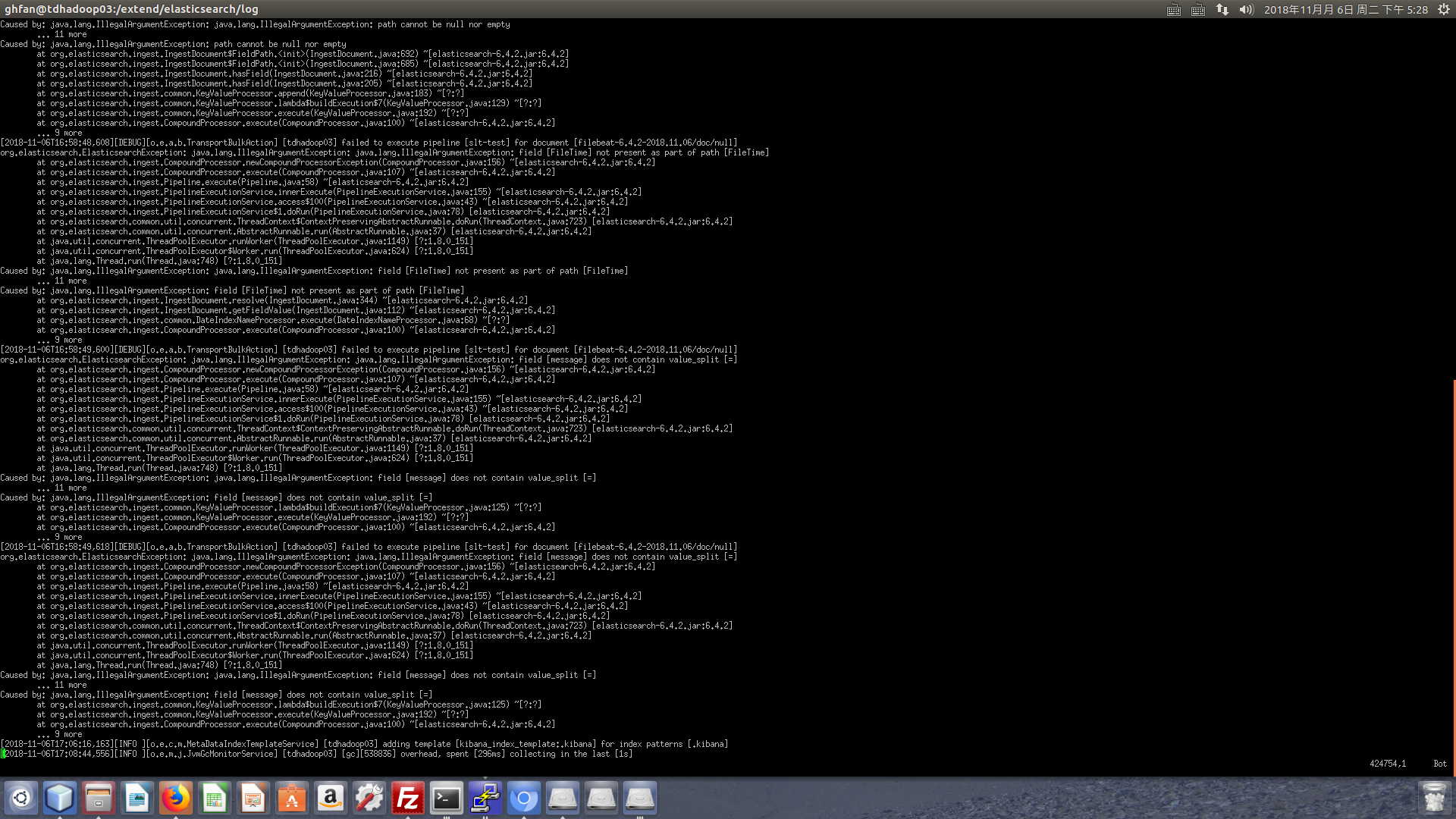Image resolution: width=1456 pixels, height=819 pixels.
Task: Launch FileZilla from the dock
Action: (x=408, y=798)
